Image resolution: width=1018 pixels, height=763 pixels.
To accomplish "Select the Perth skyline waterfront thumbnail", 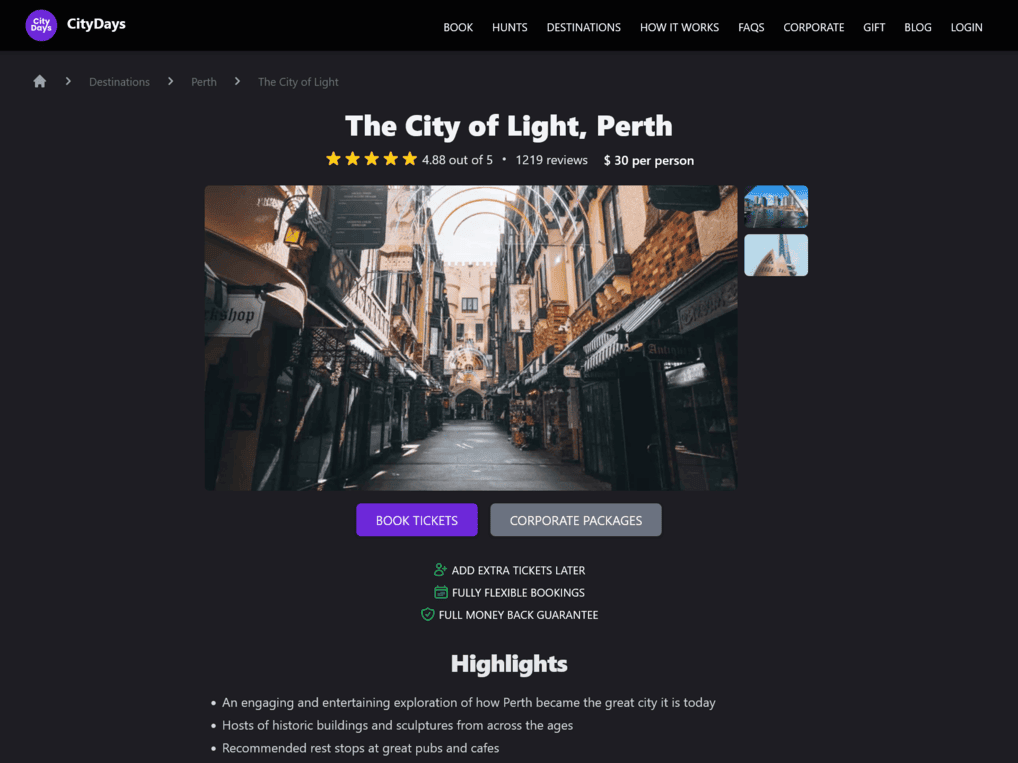I will coord(776,206).
